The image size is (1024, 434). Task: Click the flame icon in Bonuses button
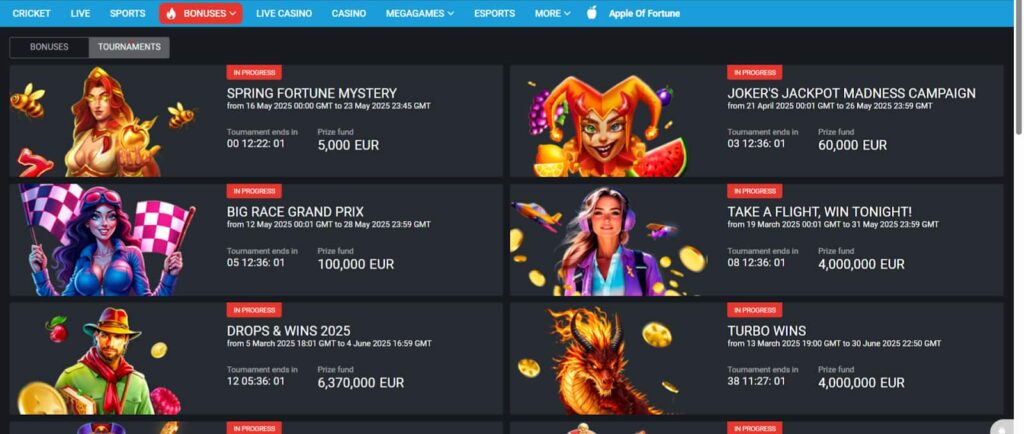point(171,14)
